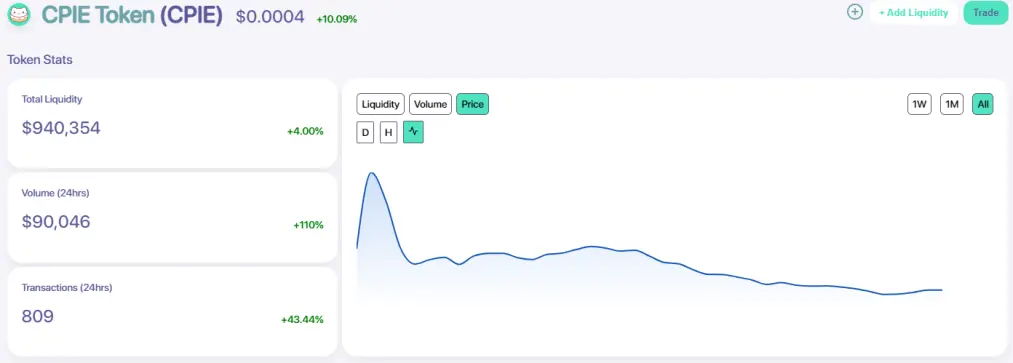Click the +110% volume change
The width and height of the screenshot is (1013, 363).
(308, 225)
